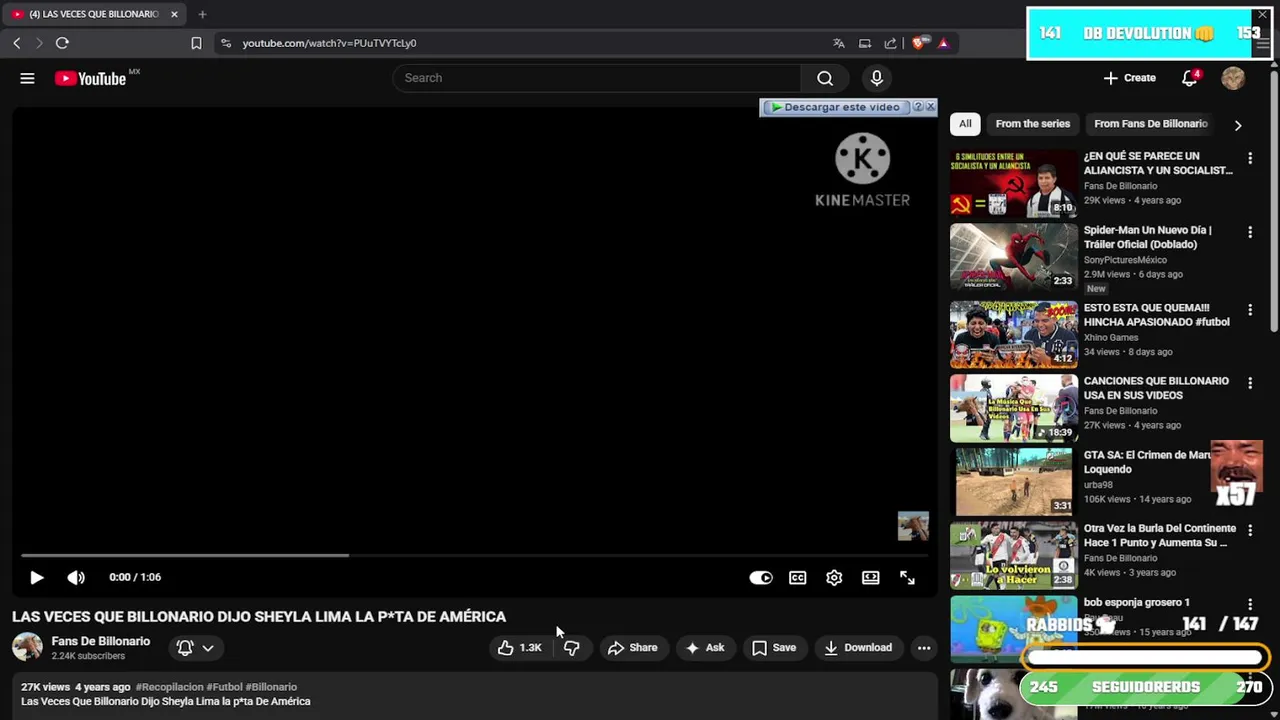Click the #Billonario hashtag
The image size is (1280, 720).
(x=271, y=687)
